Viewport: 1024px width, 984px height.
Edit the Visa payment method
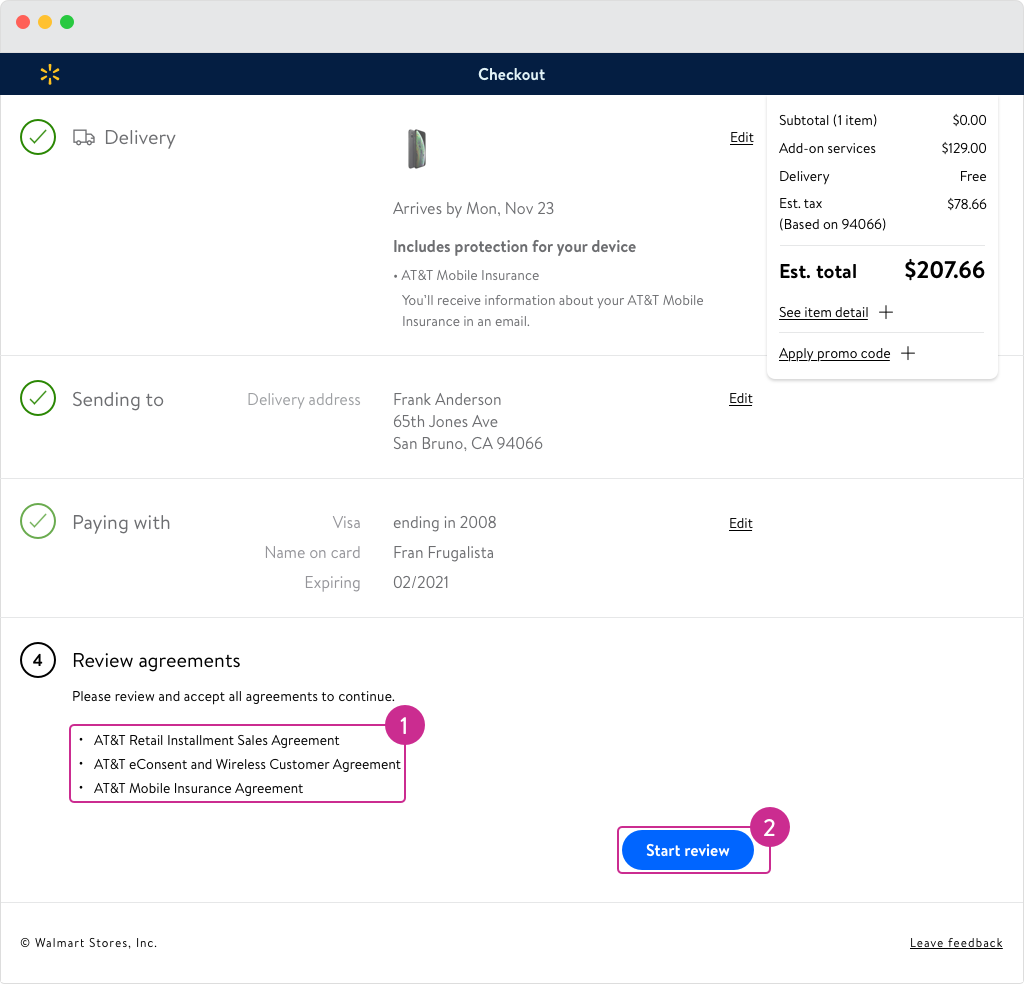(x=740, y=523)
